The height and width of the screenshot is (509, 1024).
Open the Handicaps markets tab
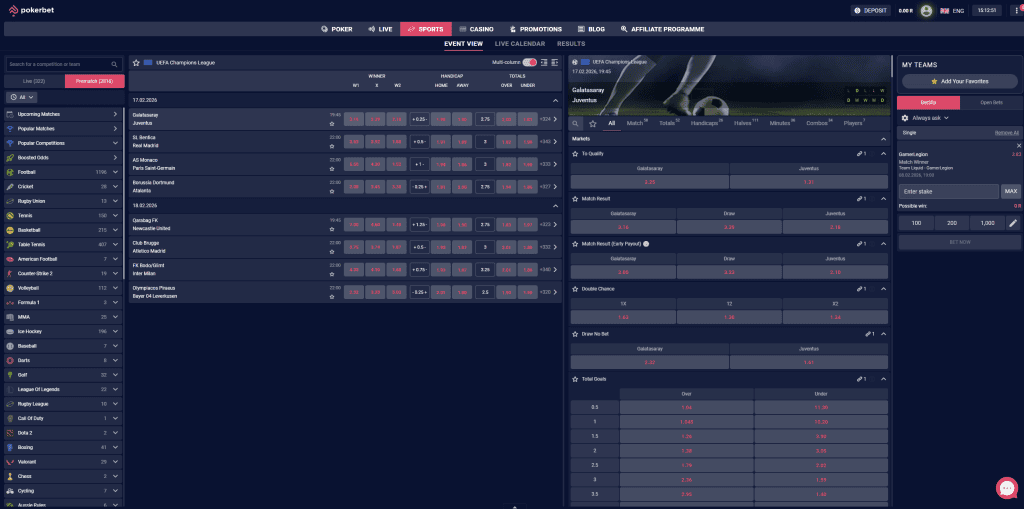click(707, 123)
